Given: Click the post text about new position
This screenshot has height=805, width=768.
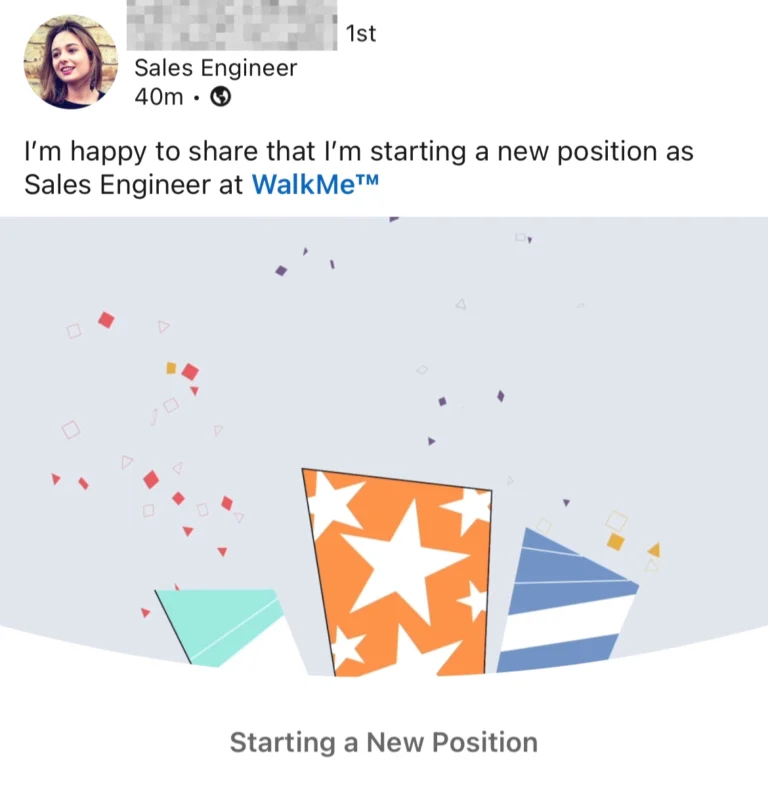Looking at the screenshot, I should tap(359, 168).
